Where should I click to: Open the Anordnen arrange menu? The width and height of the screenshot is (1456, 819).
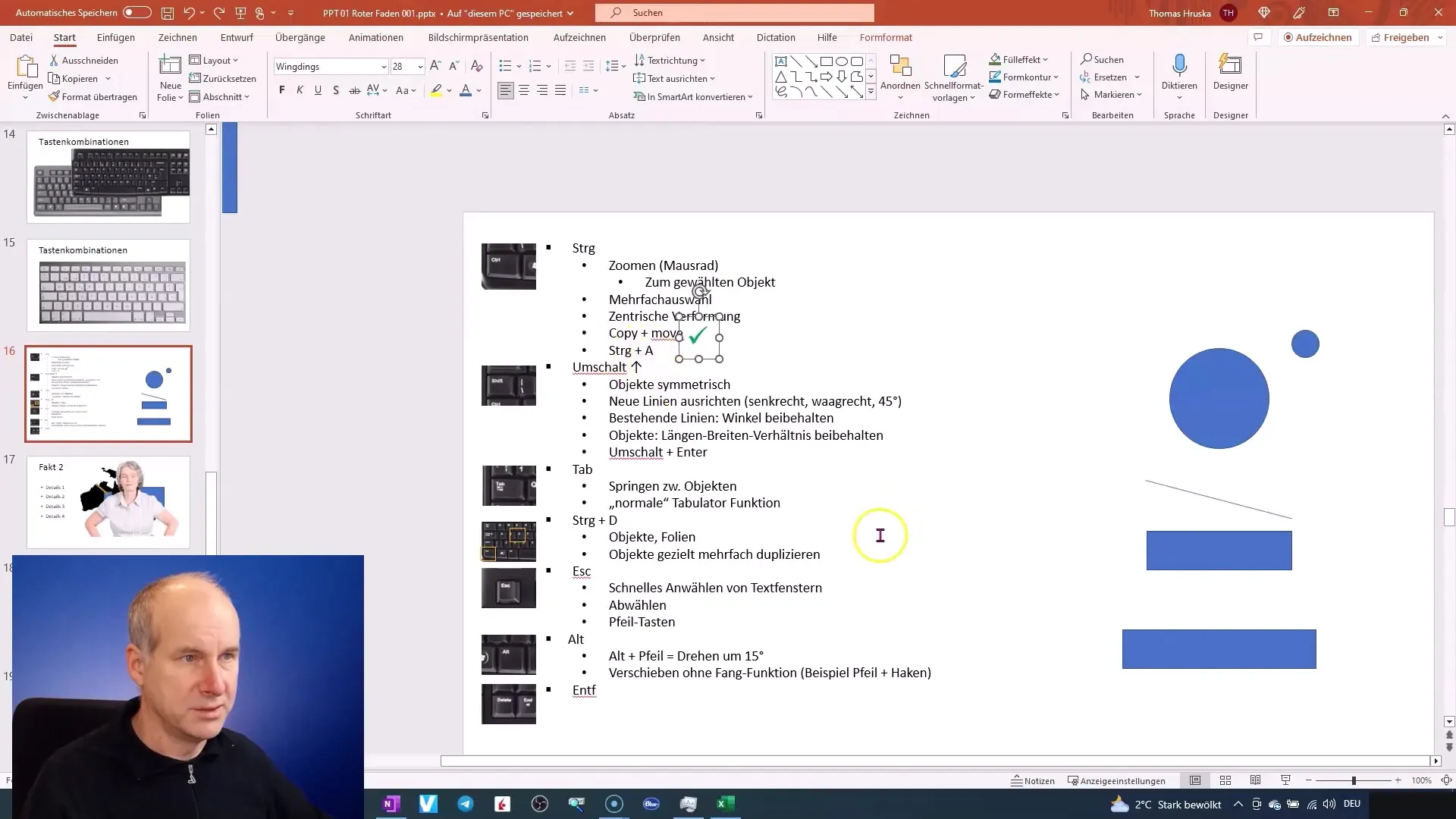[x=900, y=78]
